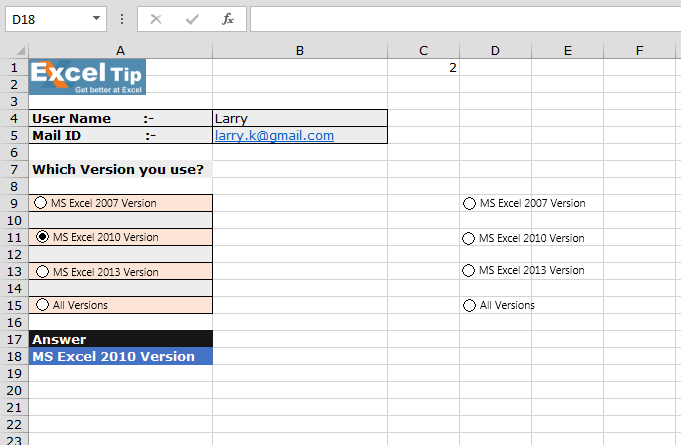Select MS Excel 2013 Version in column D

468,270
